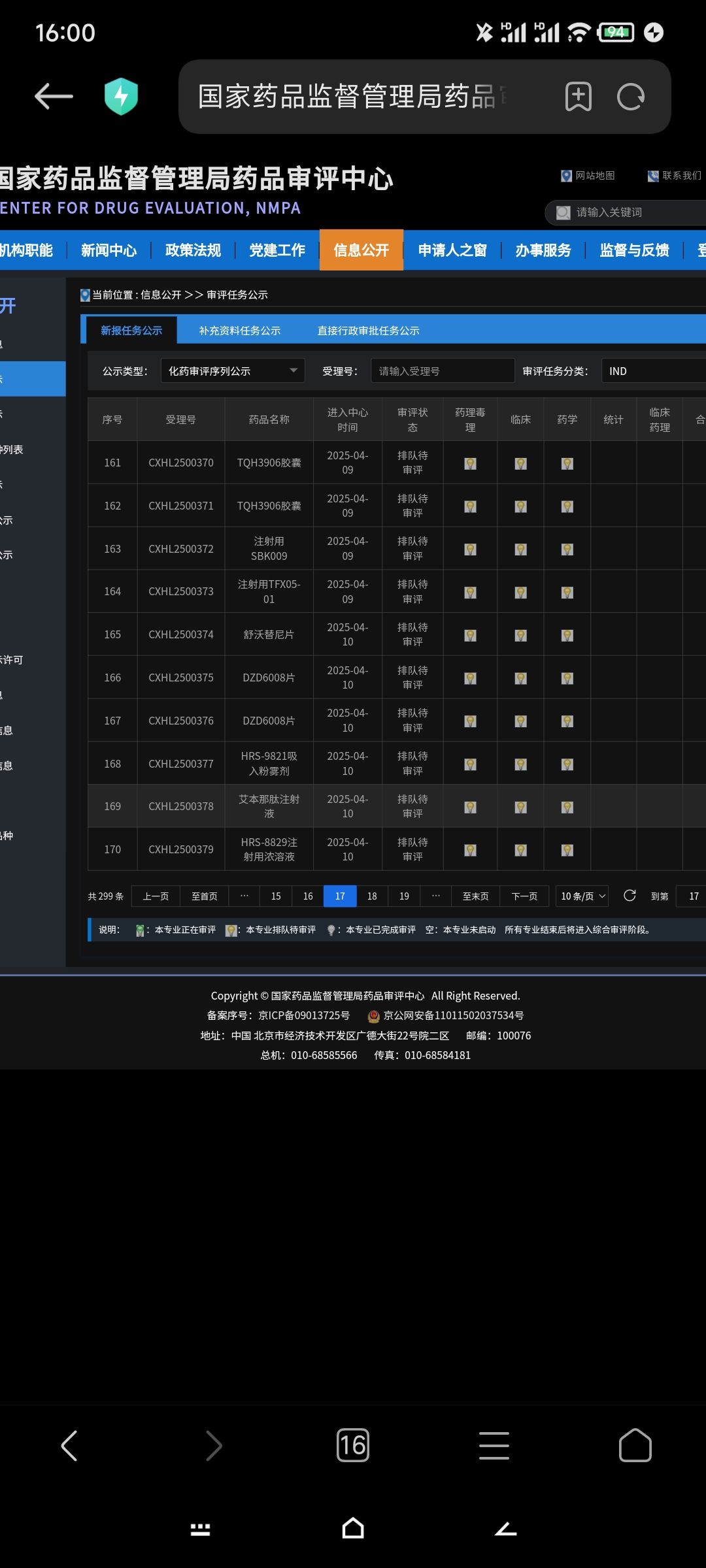Click 临床 bulb icon for CXHL2500373
Screen dimensions: 706x1568
(x=520, y=593)
